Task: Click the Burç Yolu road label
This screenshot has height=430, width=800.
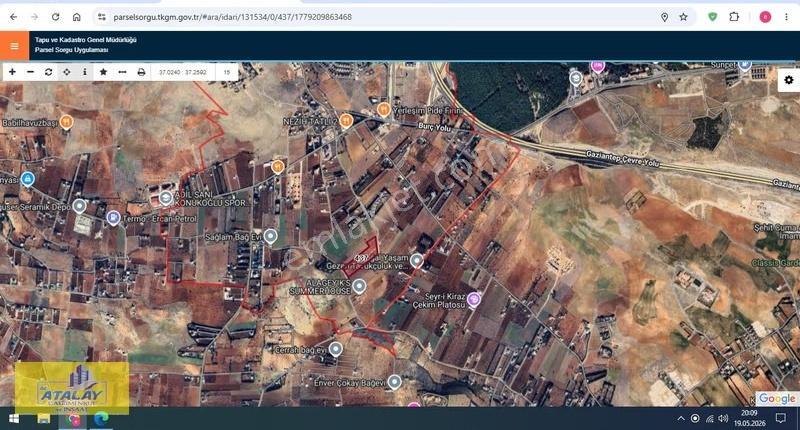Action: click(x=434, y=127)
